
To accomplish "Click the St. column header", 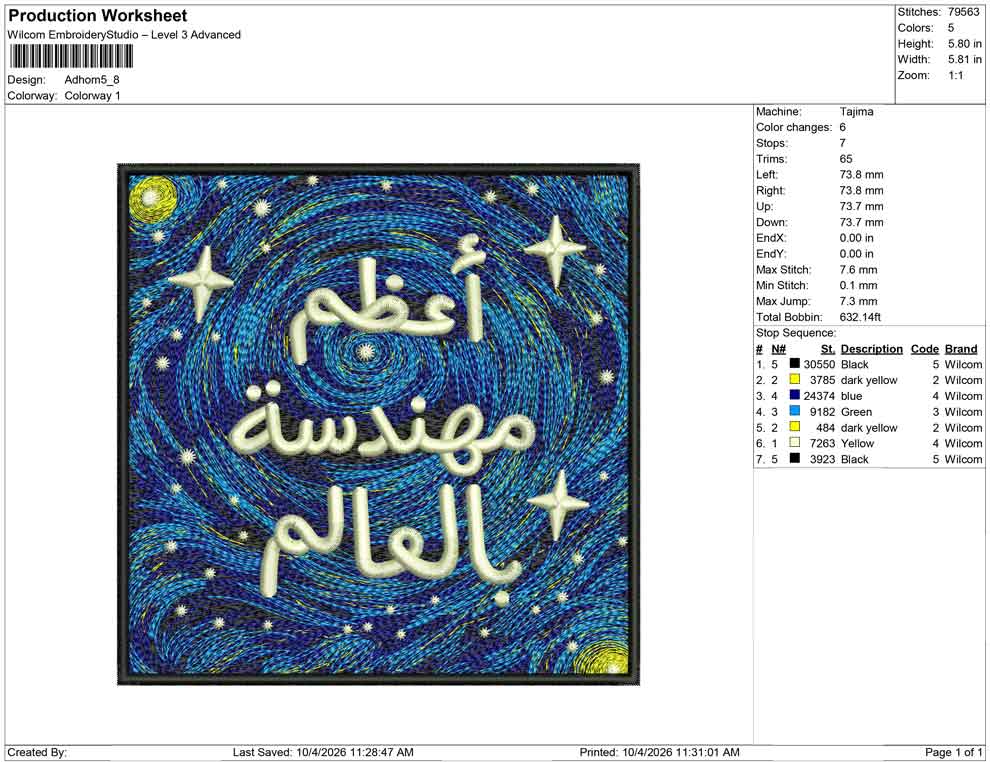I will coord(828,349).
